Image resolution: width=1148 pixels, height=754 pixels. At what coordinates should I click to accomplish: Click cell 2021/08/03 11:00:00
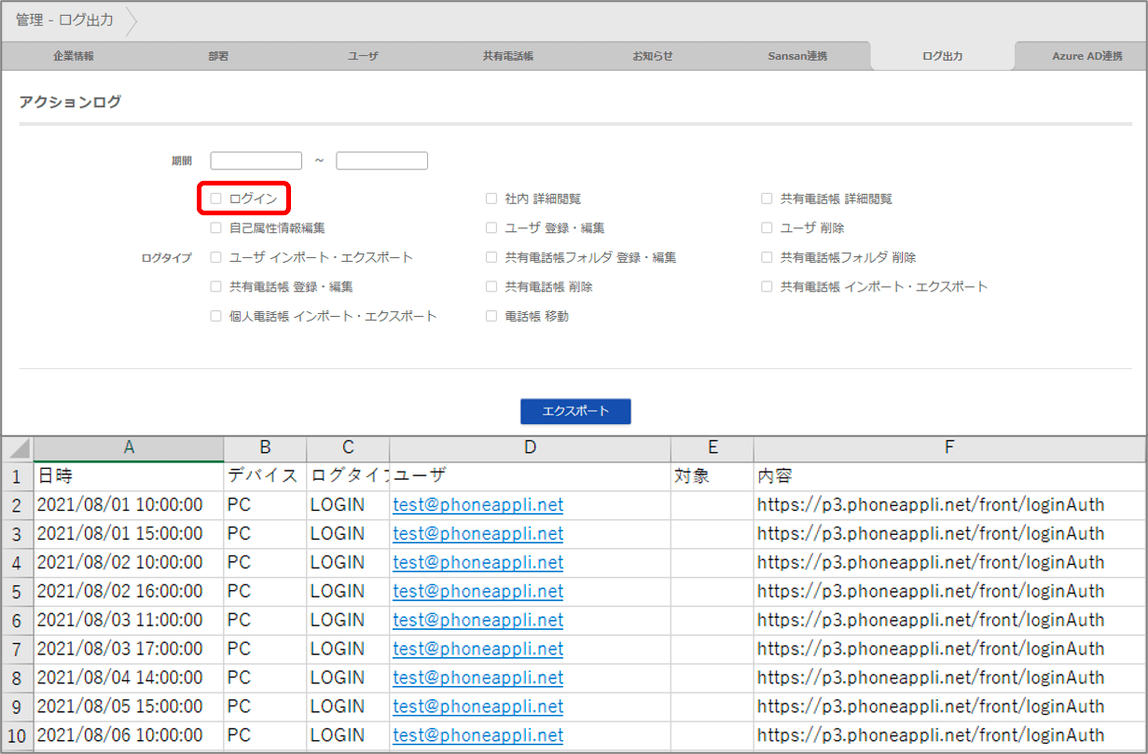(129, 620)
